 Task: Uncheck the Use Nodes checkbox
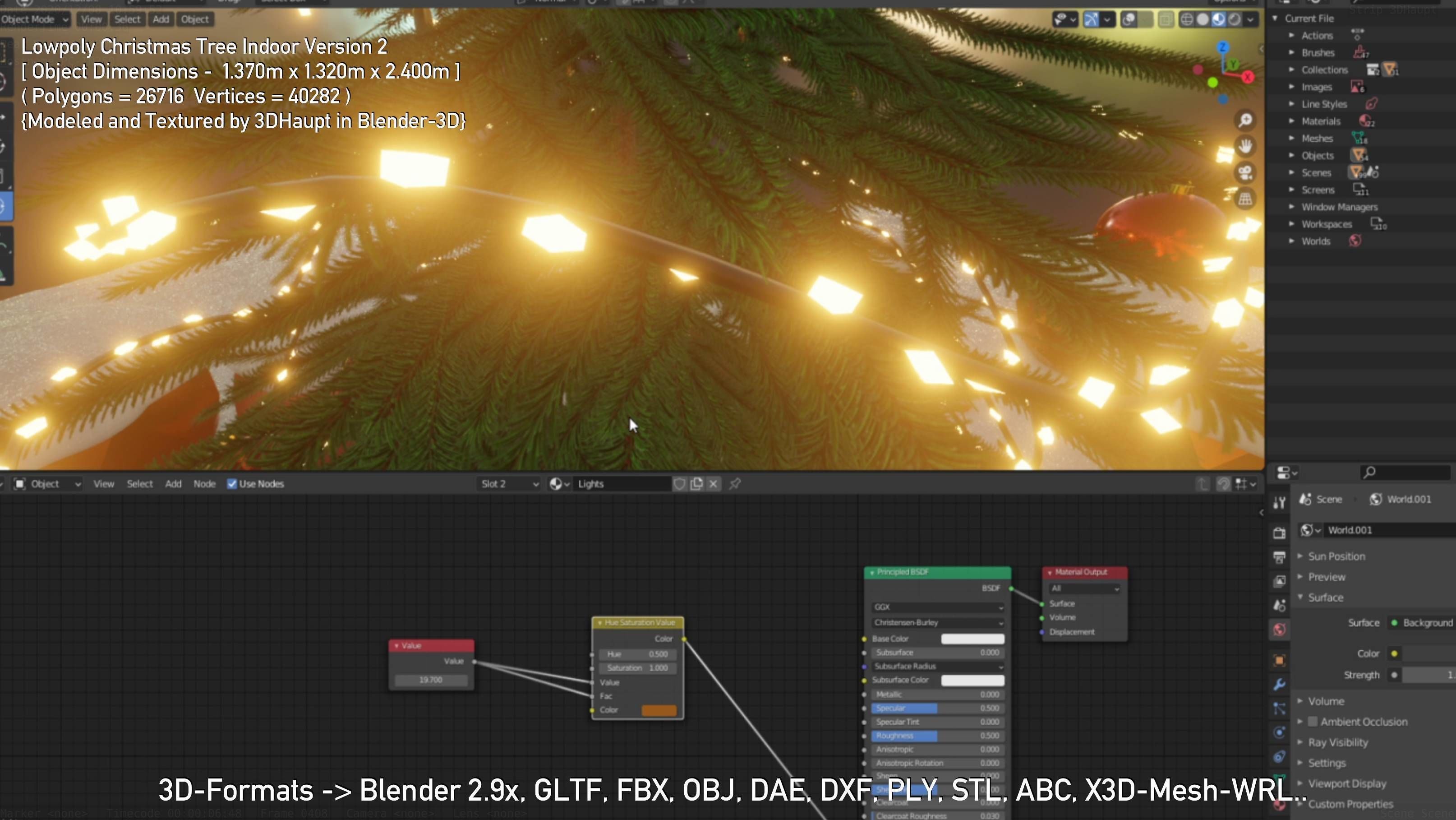[x=232, y=483]
